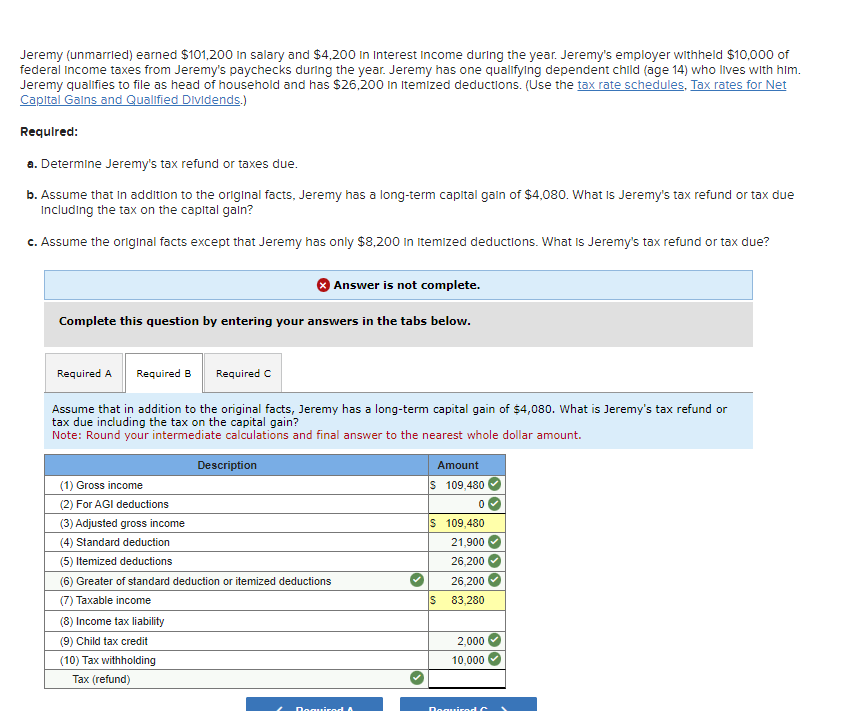Click the green checkmark beside Gross income amount
The height and width of the screenshot is (711, 852).
coord(494,484)
